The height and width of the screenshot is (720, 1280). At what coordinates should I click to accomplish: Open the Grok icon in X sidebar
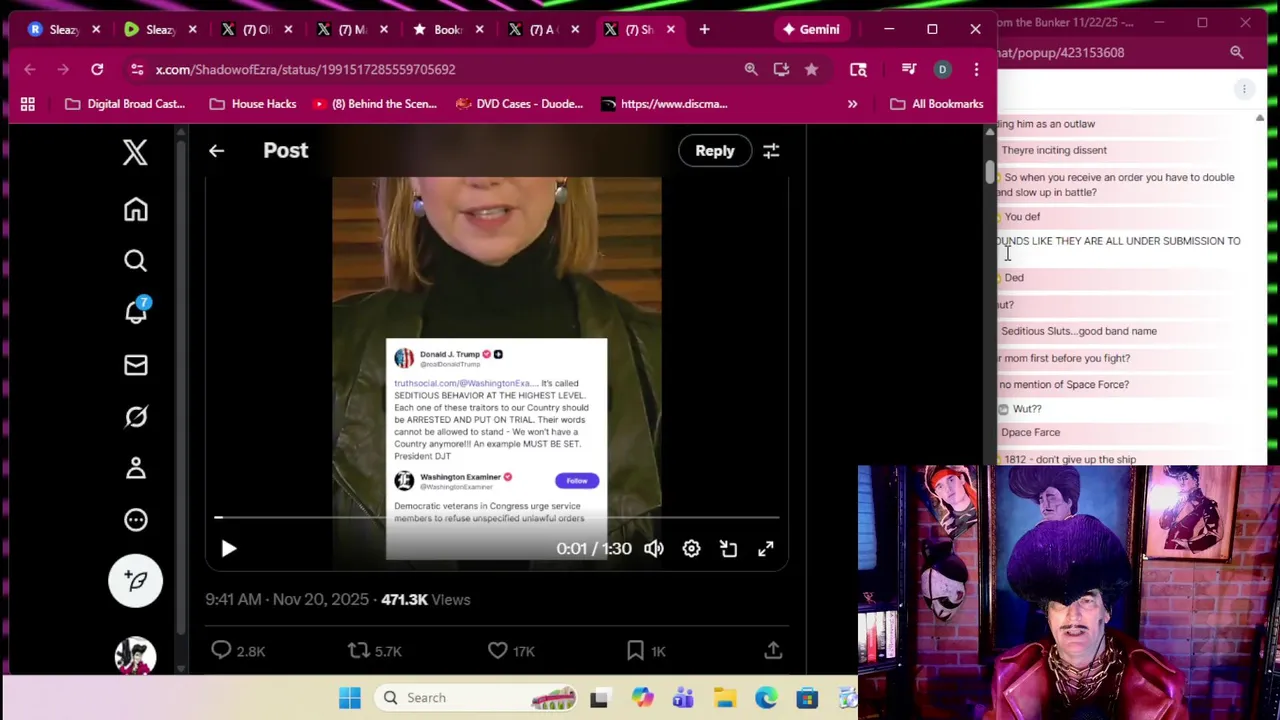click(135, 416)
